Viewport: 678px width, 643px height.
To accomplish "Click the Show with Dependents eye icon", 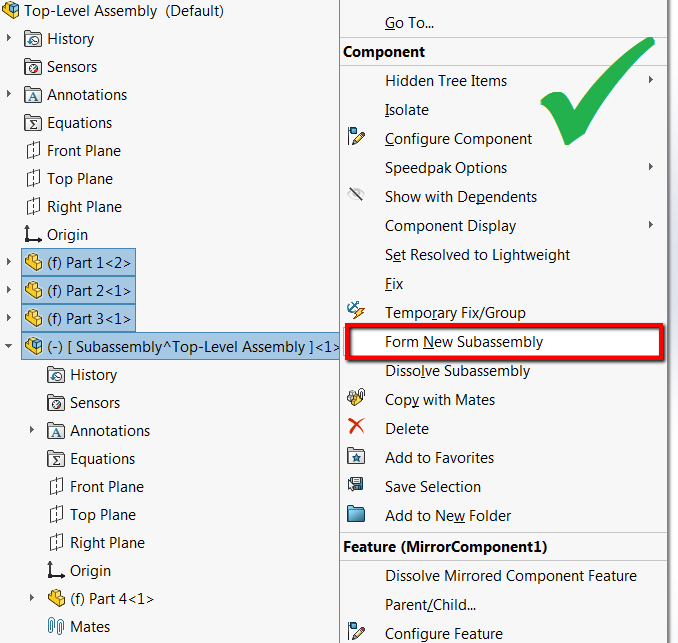I will point(356,194).
